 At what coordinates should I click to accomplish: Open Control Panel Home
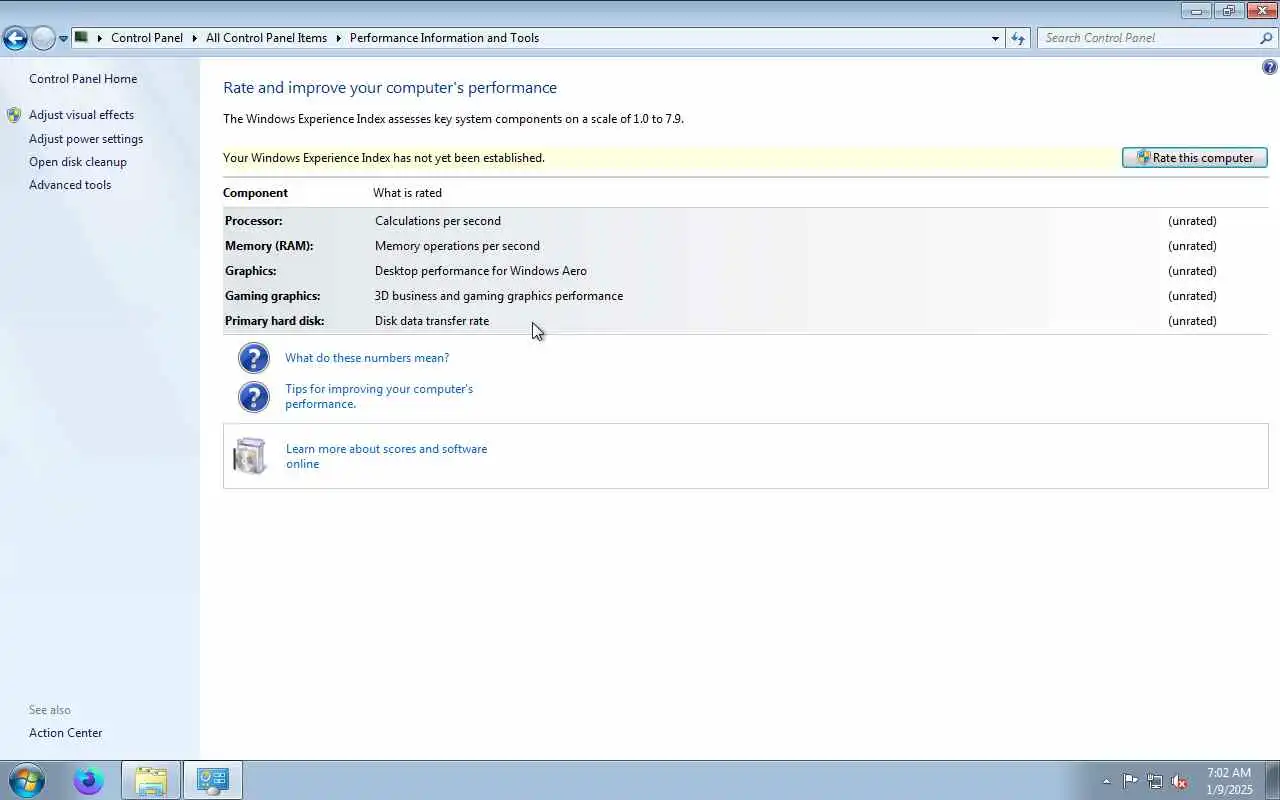(x=83, y=79)
